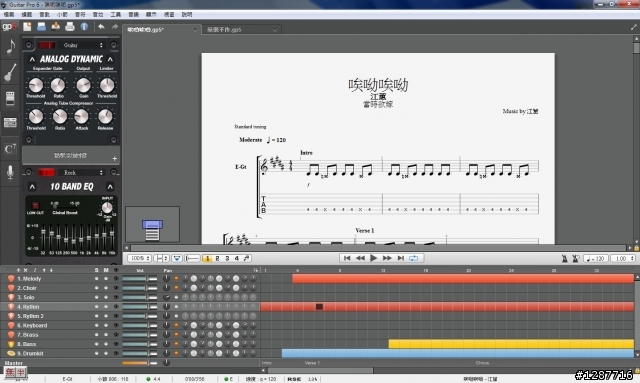Collapse the Analog Dynamic effect

pos(32,59)
